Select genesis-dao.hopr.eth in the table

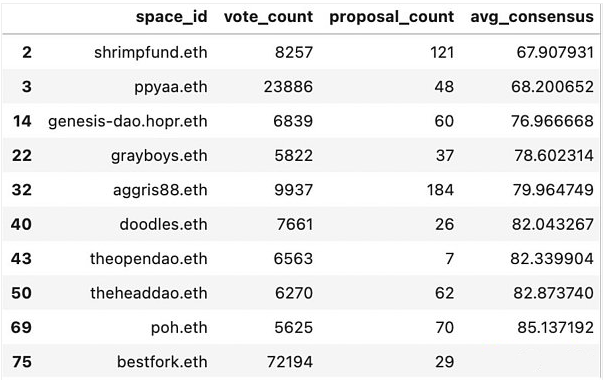tap(128, 122)
